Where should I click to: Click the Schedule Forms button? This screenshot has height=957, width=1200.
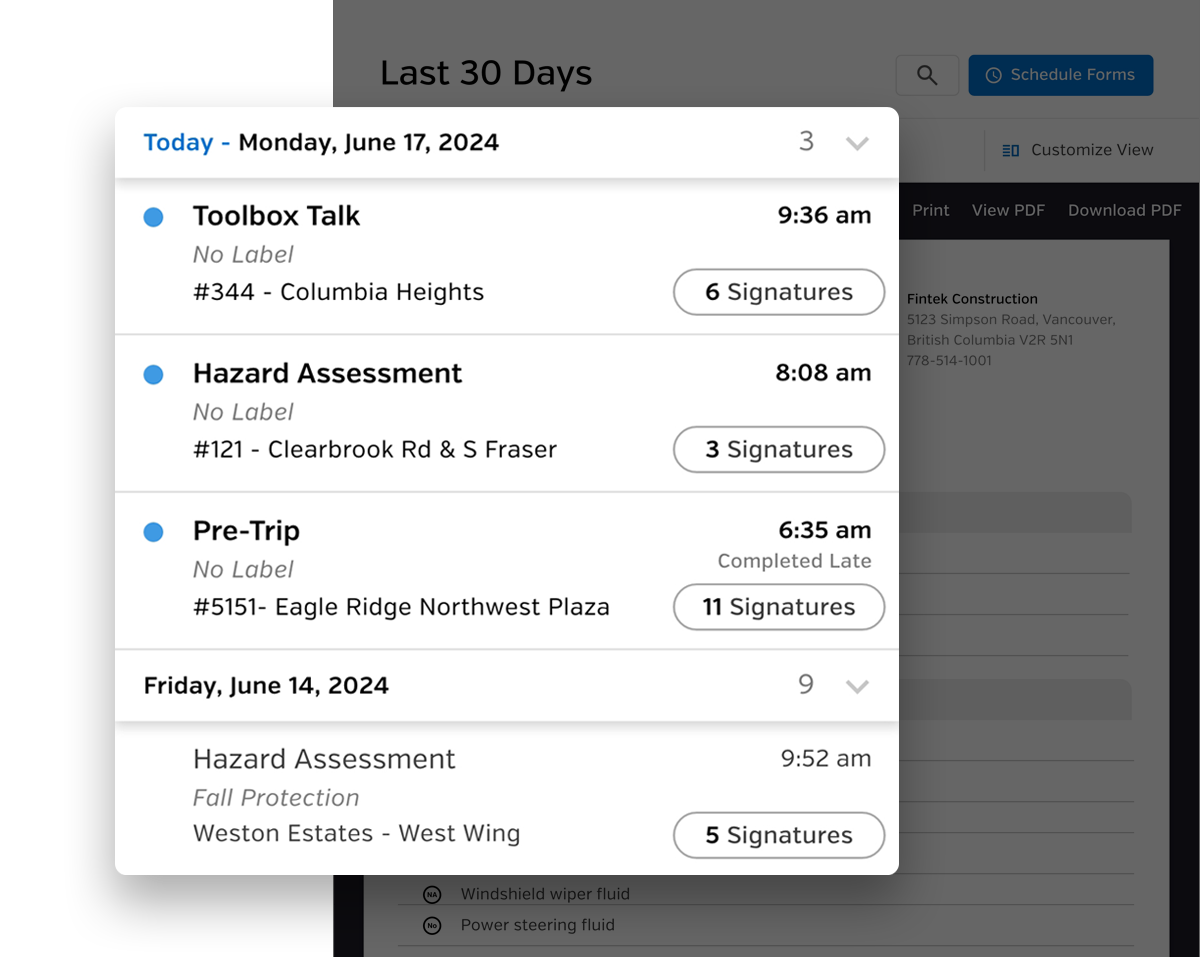point(1060,76)
